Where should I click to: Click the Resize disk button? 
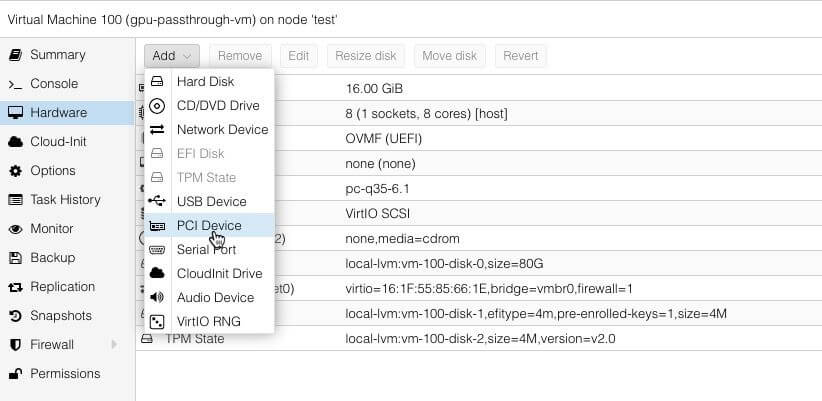click(366, 56)
